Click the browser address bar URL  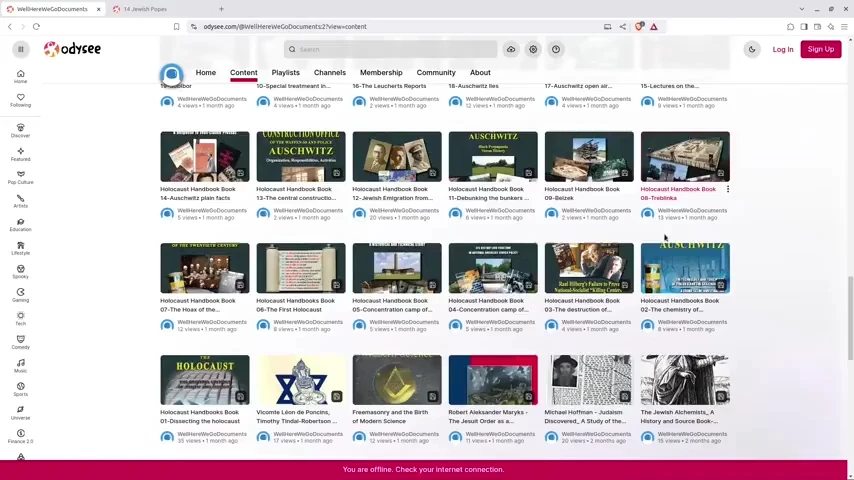tap(285, 27)
